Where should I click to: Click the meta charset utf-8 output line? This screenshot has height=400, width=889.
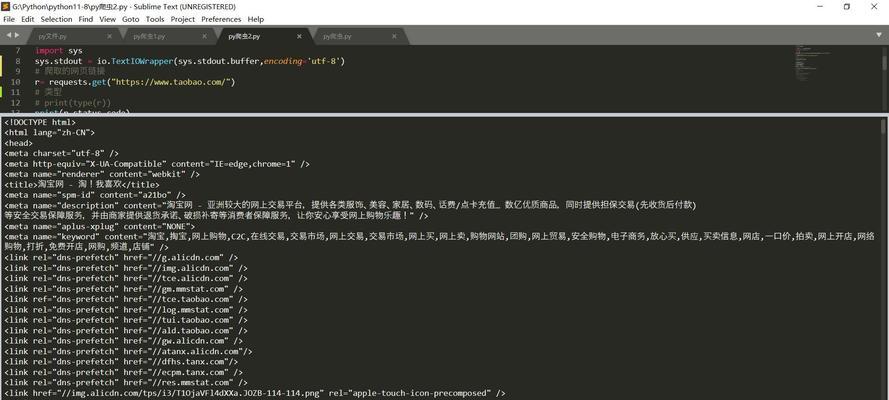[x=61, y=154]
